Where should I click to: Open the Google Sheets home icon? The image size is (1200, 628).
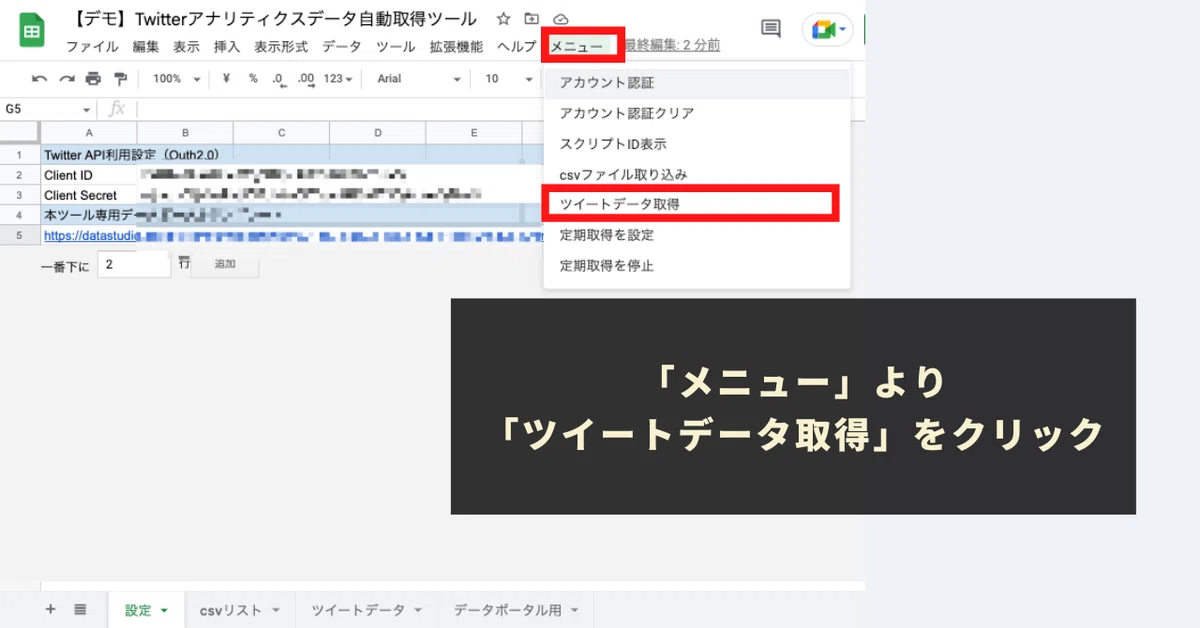tap(32, 30)
